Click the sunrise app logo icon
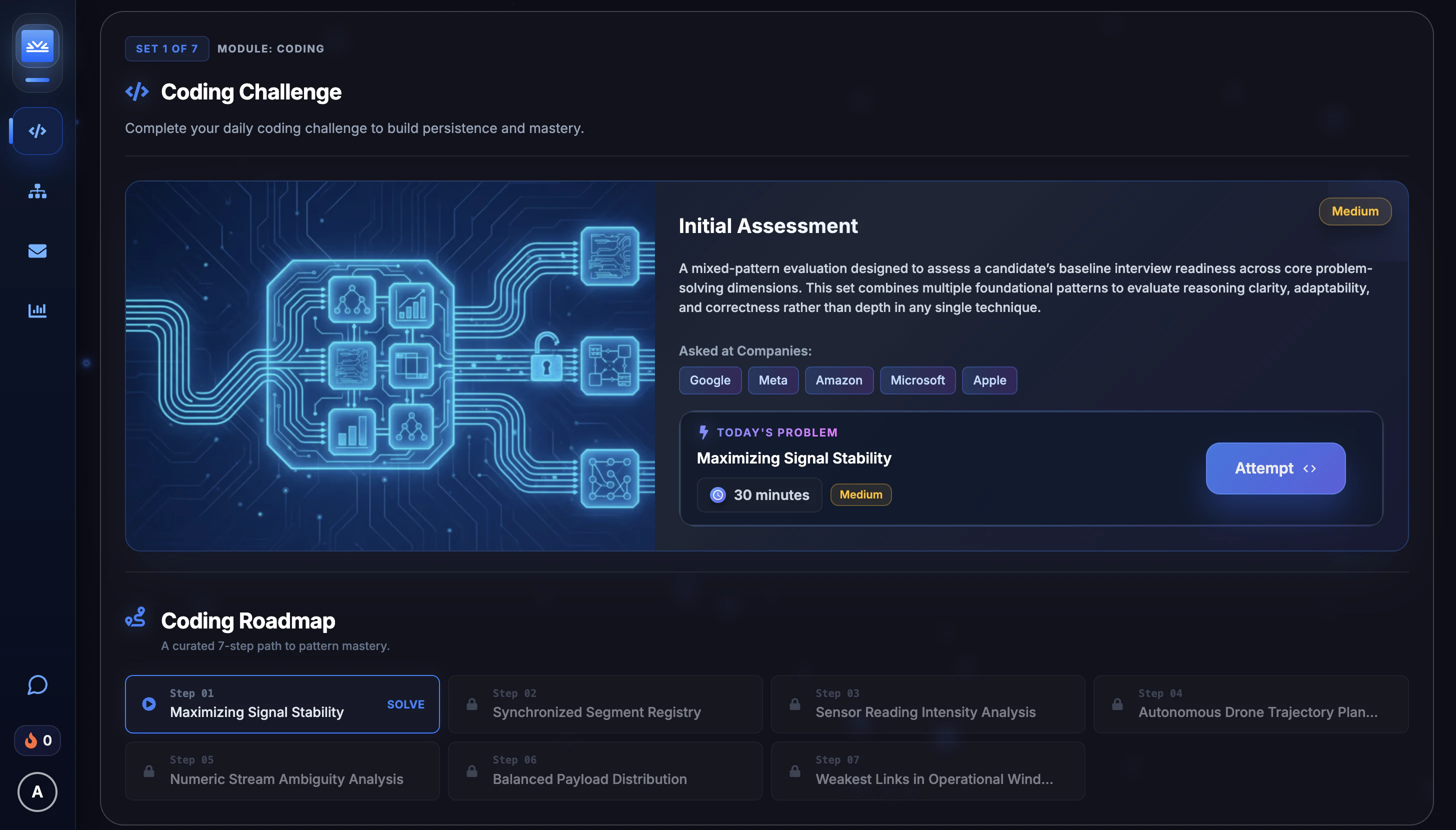 [37, 46]
